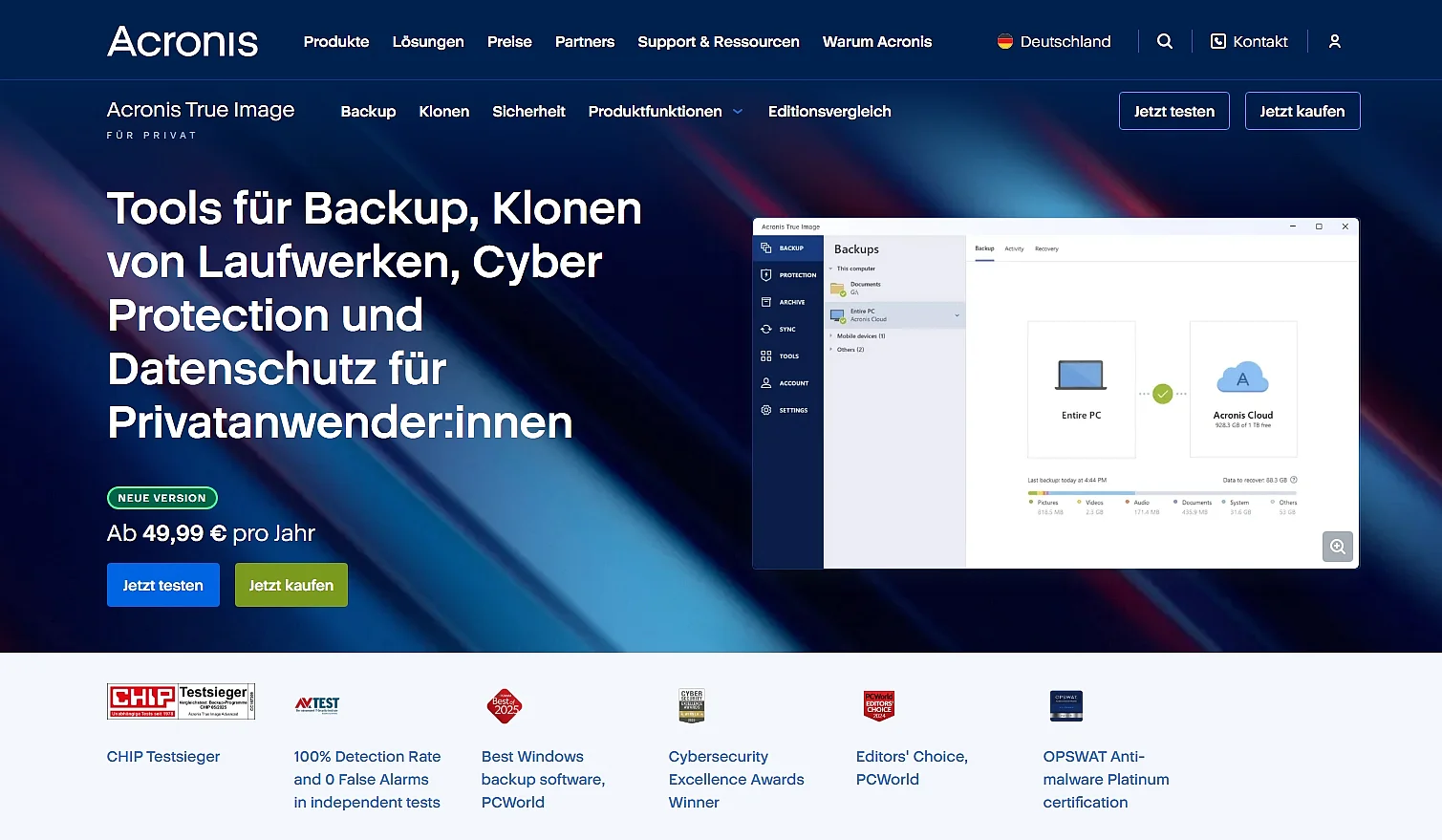Click Archive icon in app screenshot
This screenshot has height=840, width=1442.
(x=765, y=302)
